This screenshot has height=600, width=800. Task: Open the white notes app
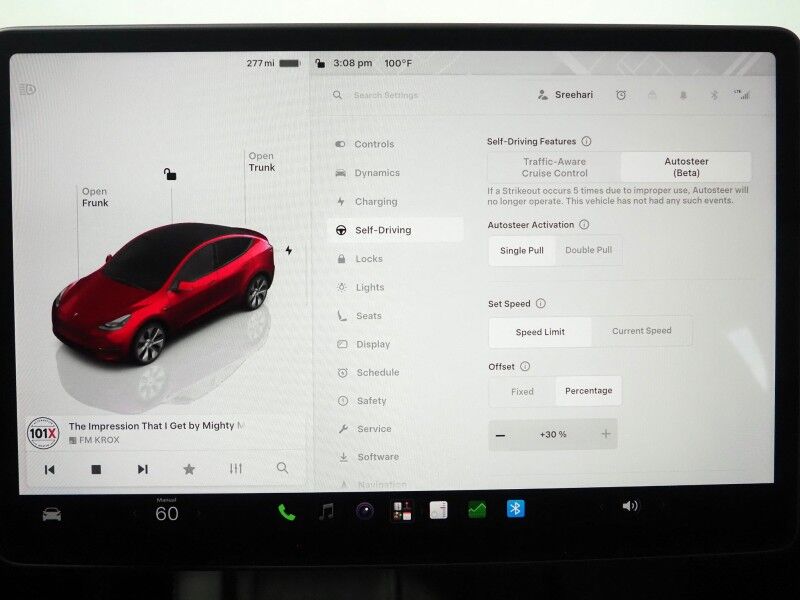coord(438,510)
